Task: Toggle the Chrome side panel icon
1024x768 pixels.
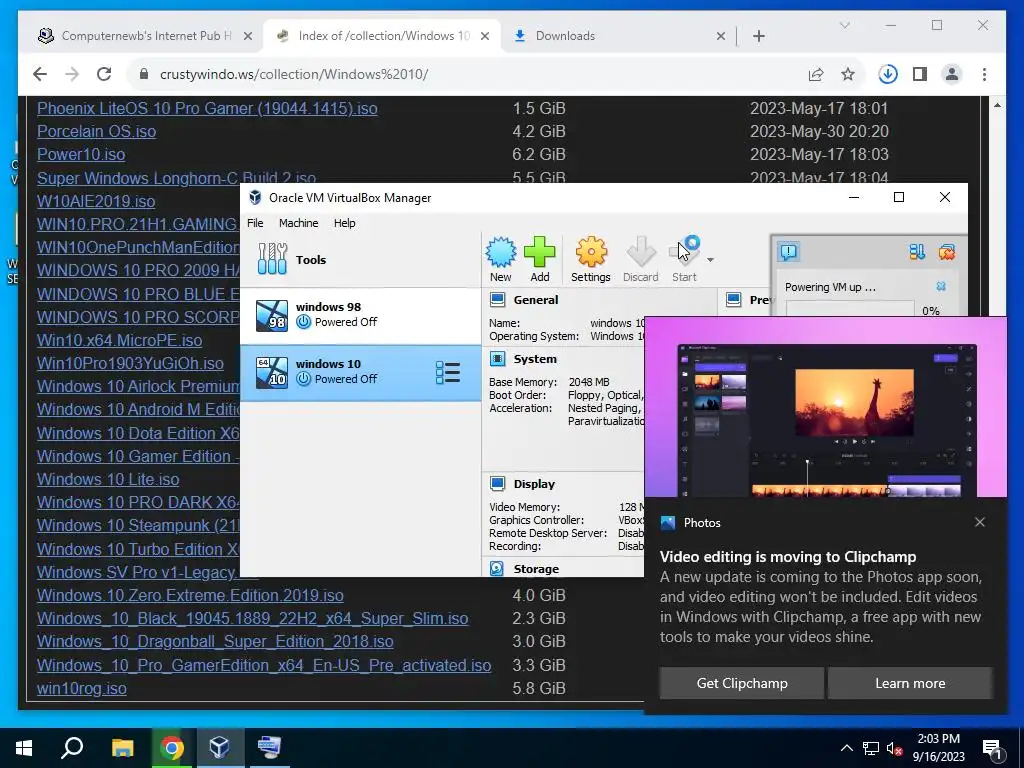Action: point(920,74)
